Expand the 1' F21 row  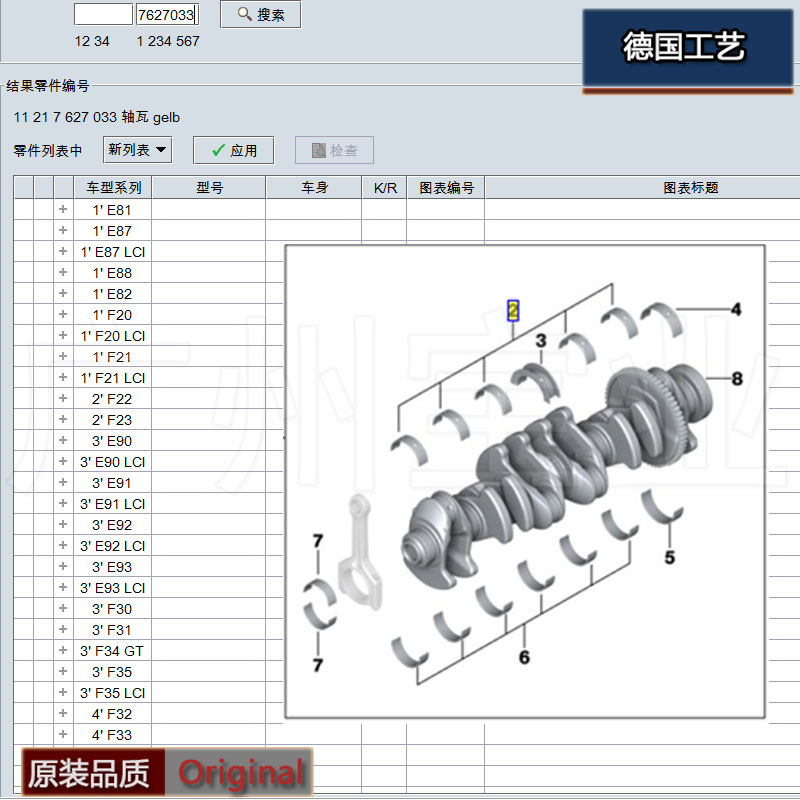point(63,356)
